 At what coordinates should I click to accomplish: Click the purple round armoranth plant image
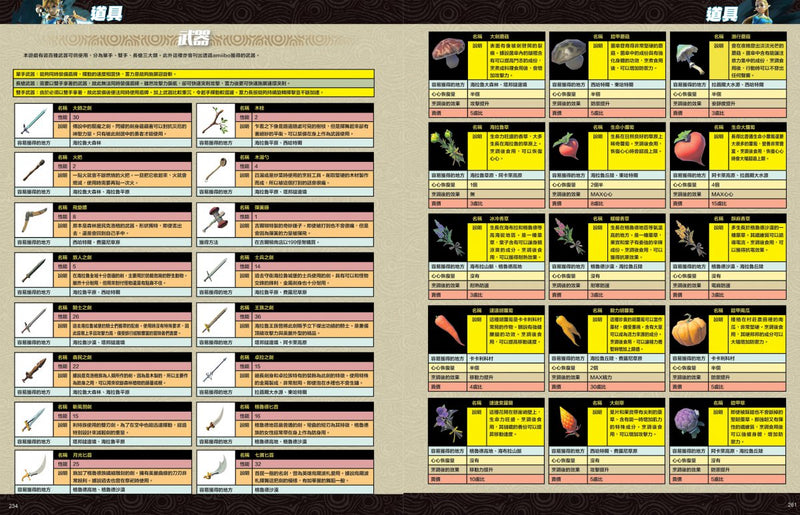(x=689, y=423)
